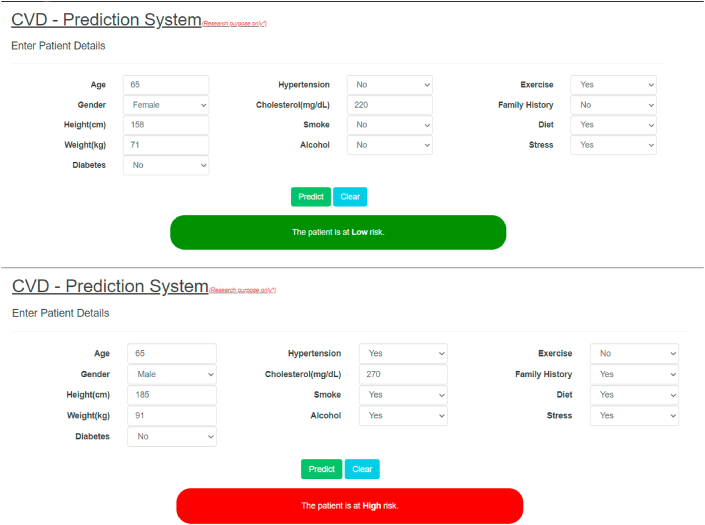Expand the Smoke dropdown set to Yes
The image size is (705, 525).
[403, 395]
